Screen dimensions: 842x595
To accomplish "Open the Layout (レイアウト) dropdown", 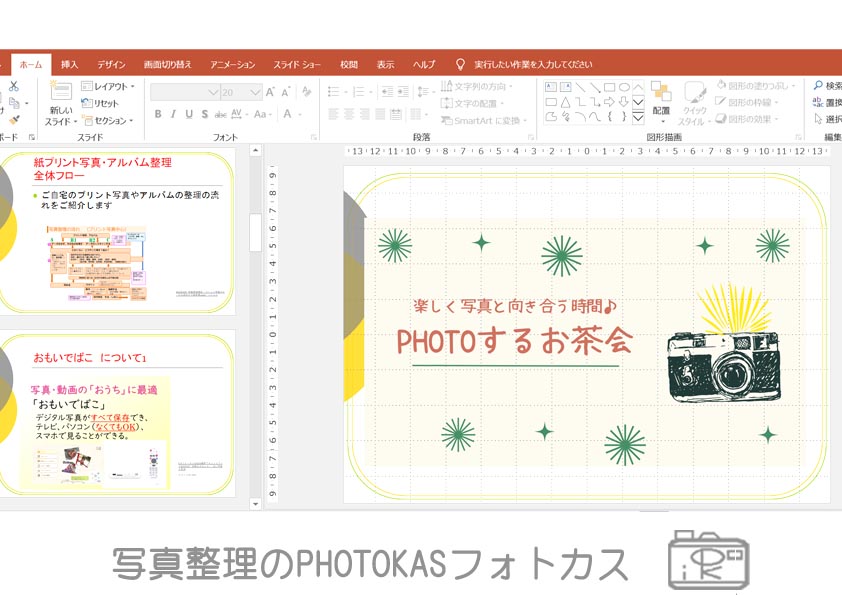I will [x=108, y=87].
